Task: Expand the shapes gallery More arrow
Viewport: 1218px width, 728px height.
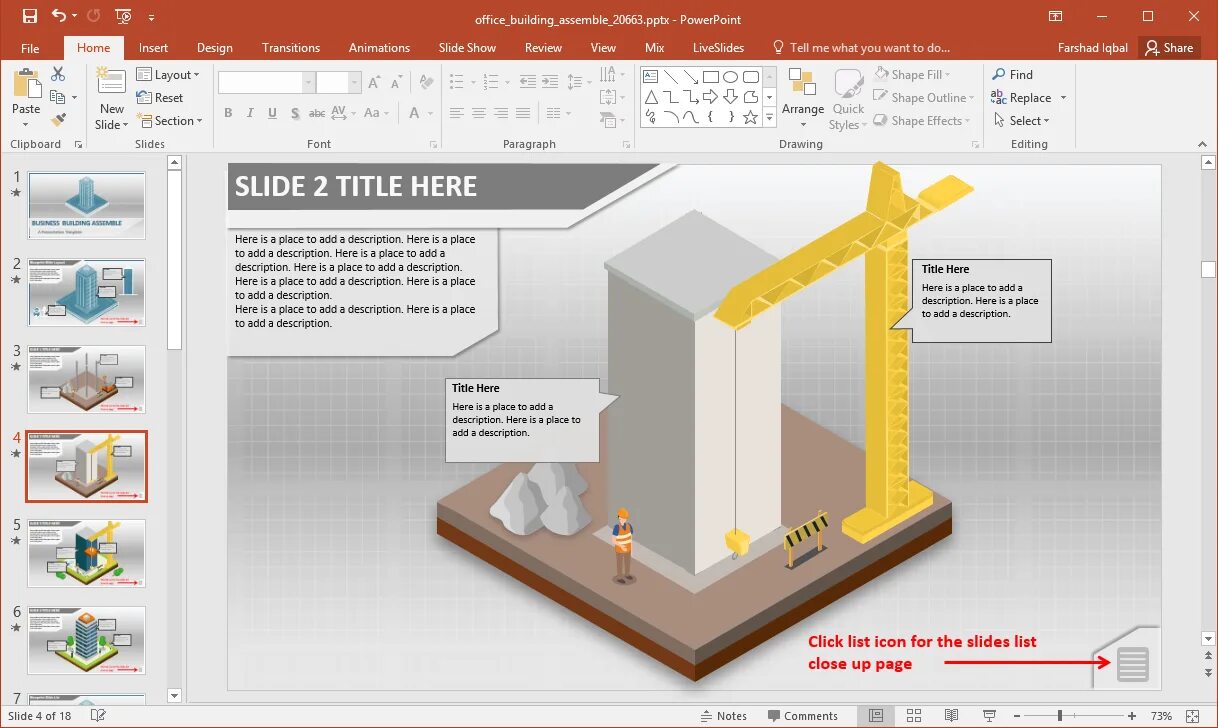Action: pos(769,118)
